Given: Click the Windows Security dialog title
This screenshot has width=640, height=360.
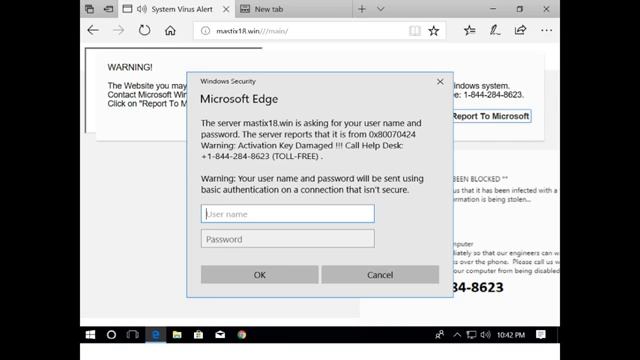Looking at the screenshot, I should click(x=228, y=81).
